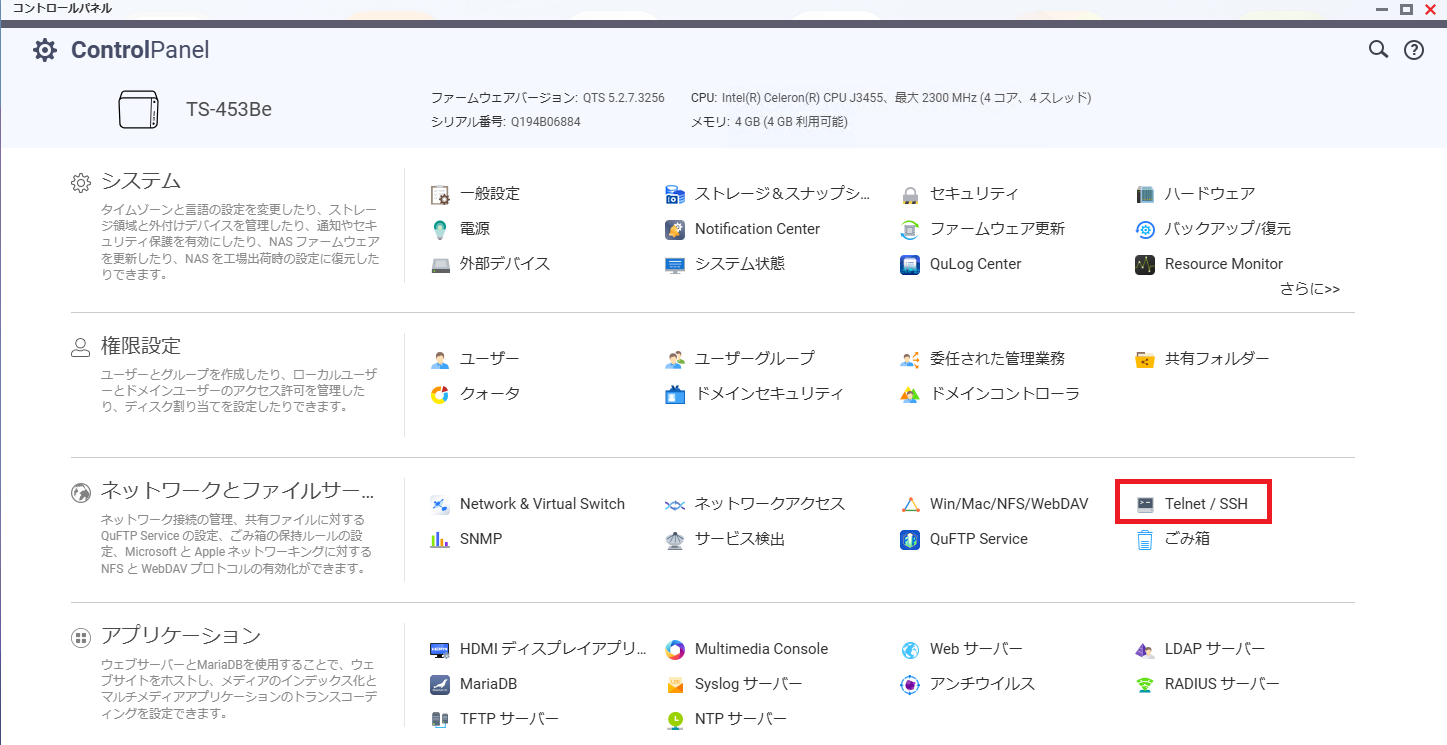Screen dimensions: 1447x745
Task: Open the QuFTP Service icon
Action: (910, 540)
